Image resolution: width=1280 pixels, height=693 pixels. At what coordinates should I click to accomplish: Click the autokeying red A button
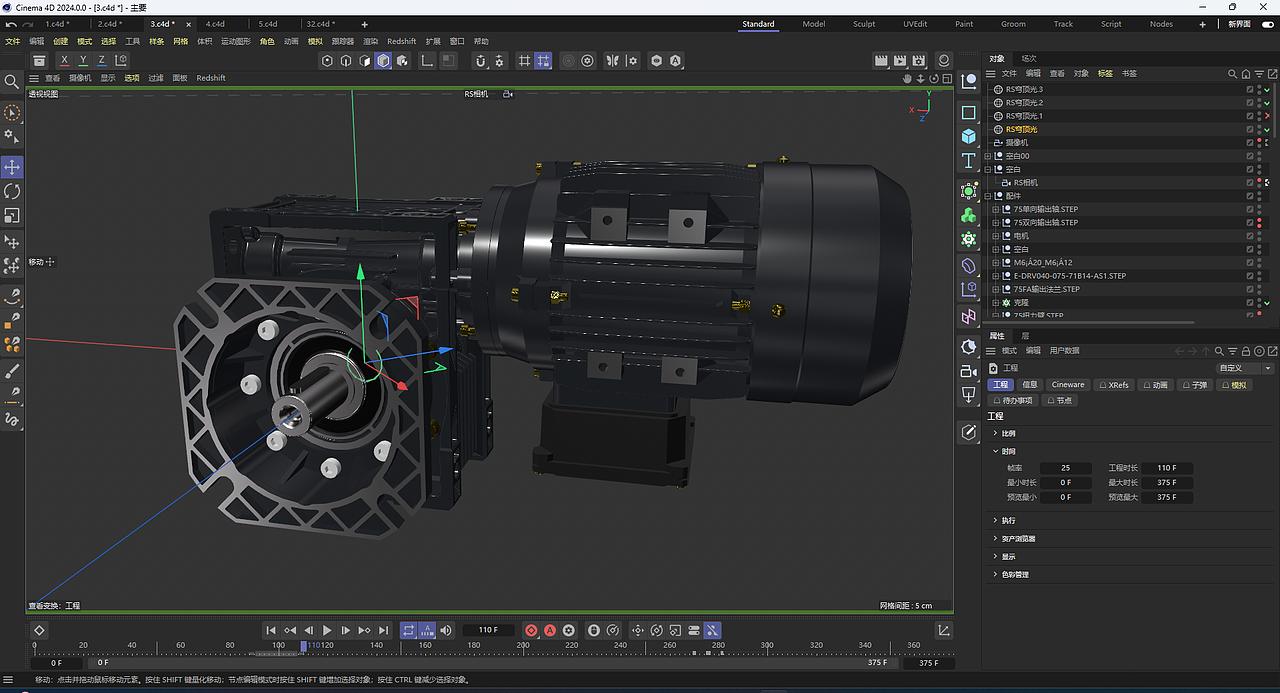tap(549, 630)
